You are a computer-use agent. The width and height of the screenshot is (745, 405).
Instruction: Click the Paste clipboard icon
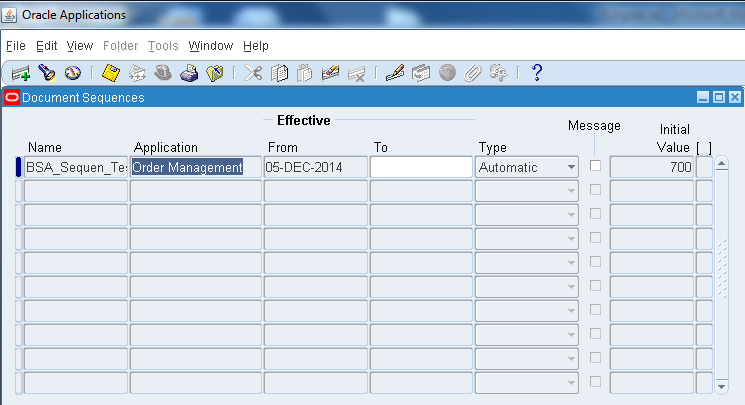point(305,73)
